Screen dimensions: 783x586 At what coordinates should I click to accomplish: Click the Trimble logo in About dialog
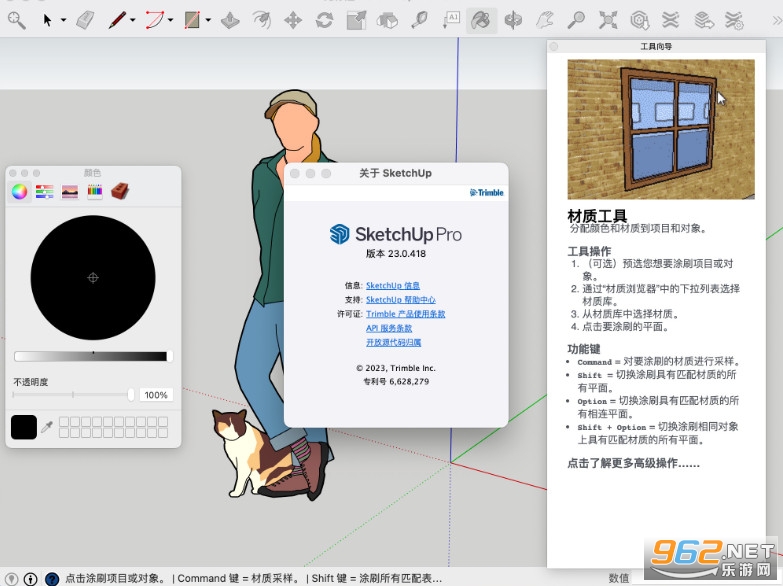click(486, 192)
